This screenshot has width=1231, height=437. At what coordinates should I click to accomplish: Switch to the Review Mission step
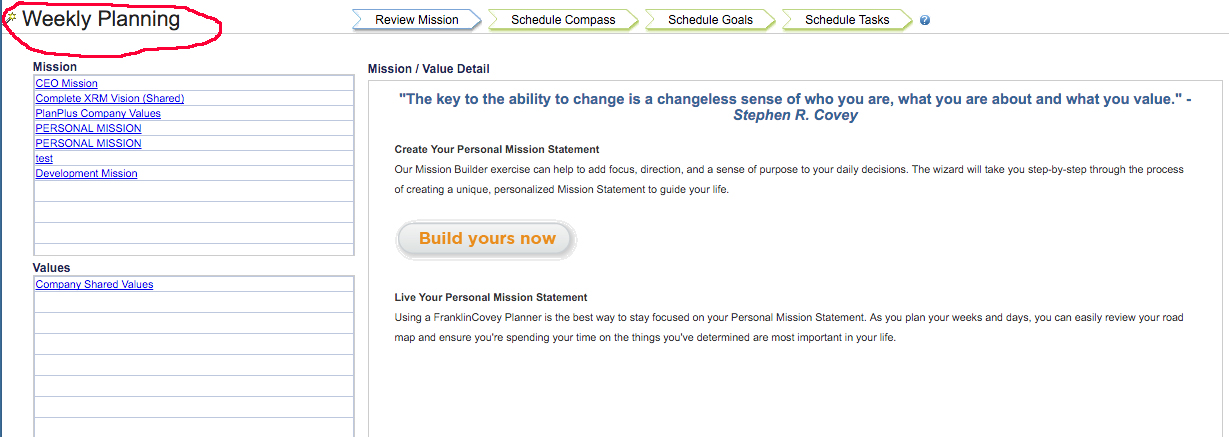(416, 20)
